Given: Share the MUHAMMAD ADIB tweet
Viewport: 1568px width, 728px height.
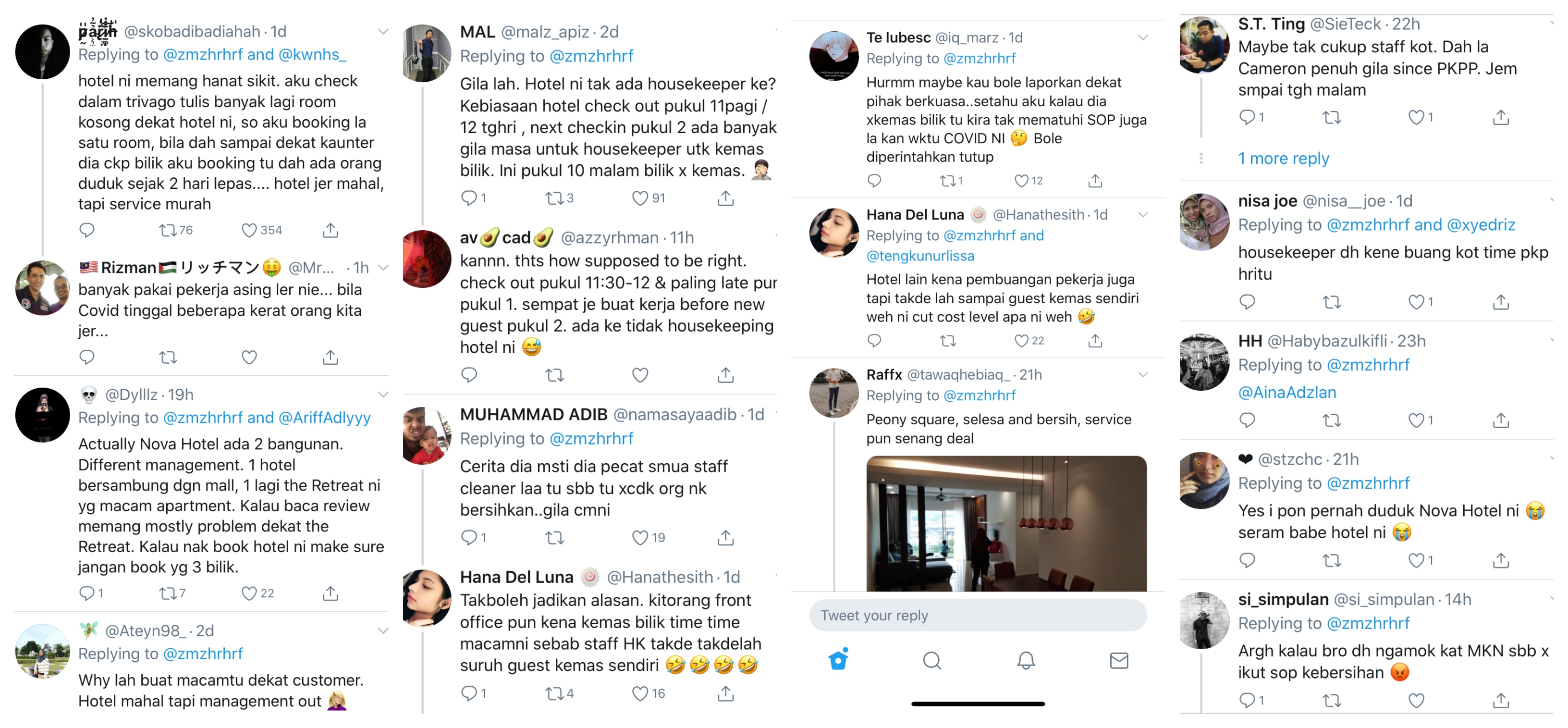Looking at the screenshot, I should coord(725,538).
